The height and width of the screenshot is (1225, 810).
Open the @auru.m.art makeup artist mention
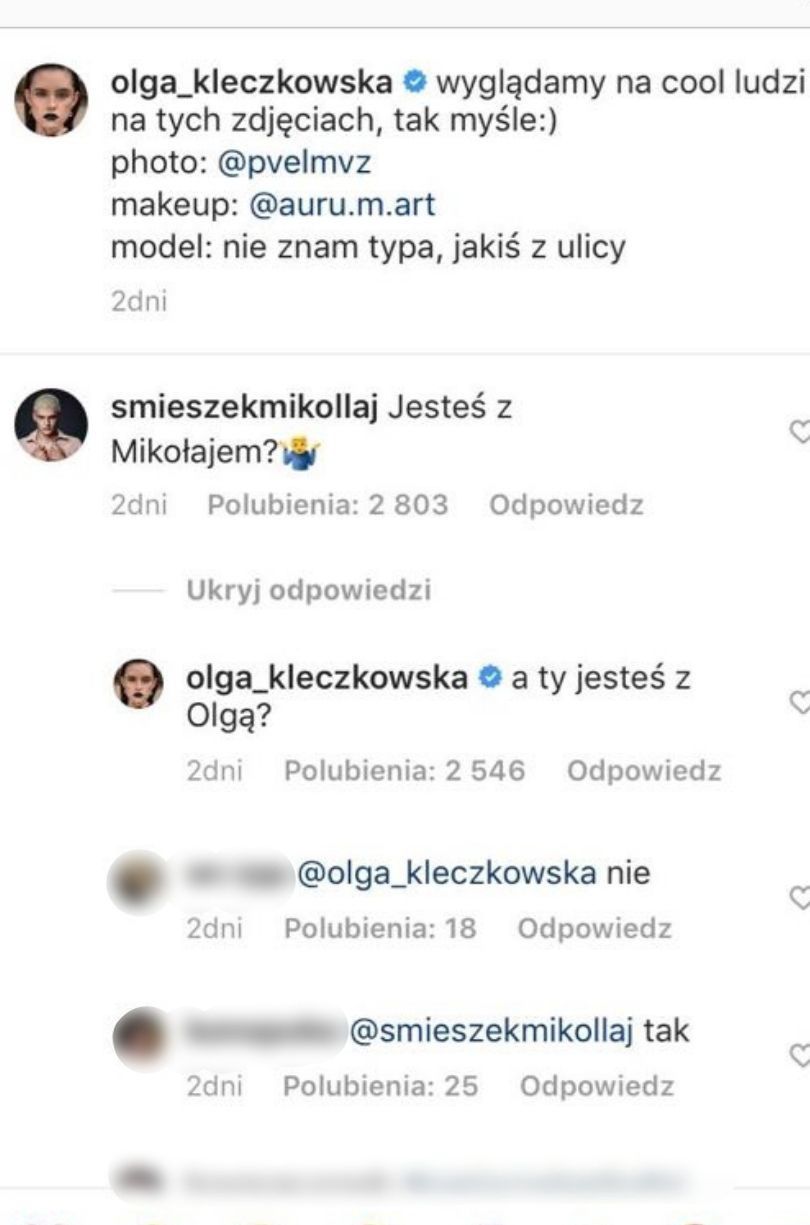click(x=342, y=206)
